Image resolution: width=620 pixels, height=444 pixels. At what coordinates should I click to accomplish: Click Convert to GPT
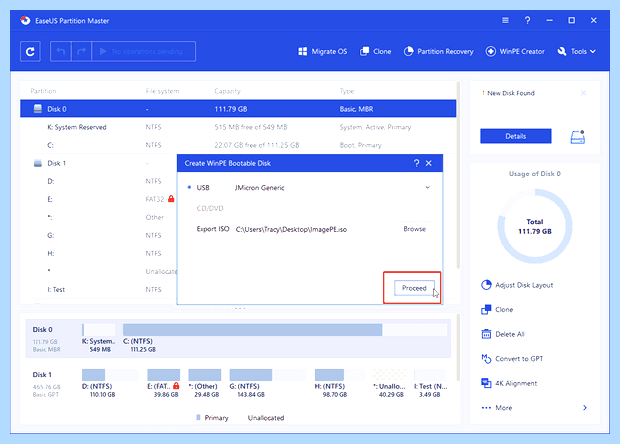(512, 359)
